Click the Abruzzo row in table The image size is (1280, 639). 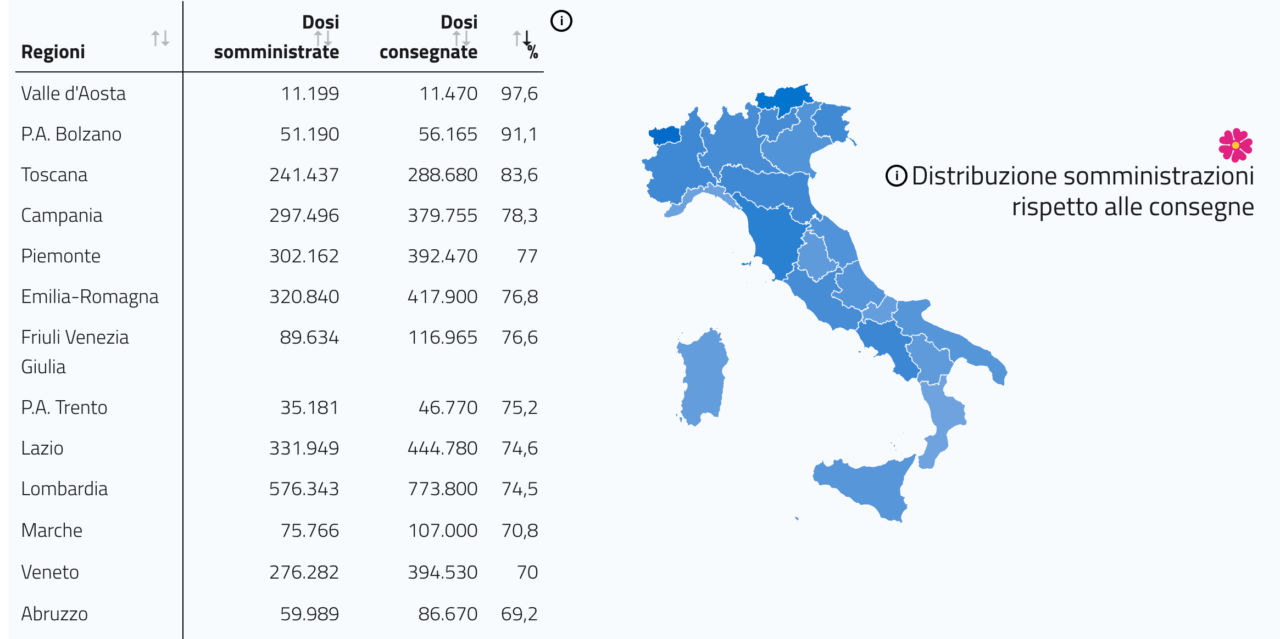279,613
